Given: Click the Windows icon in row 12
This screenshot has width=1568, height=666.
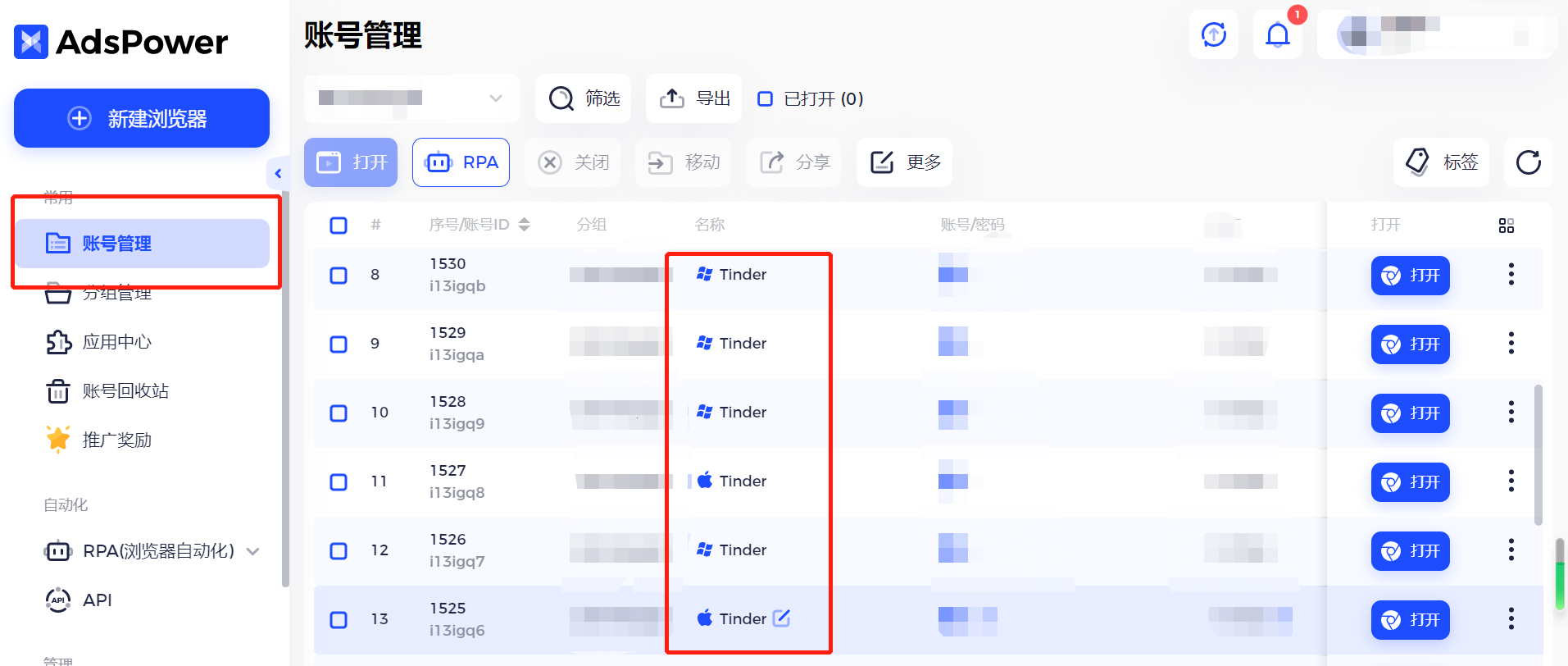Looking at the screenshot, I should 704,550.
